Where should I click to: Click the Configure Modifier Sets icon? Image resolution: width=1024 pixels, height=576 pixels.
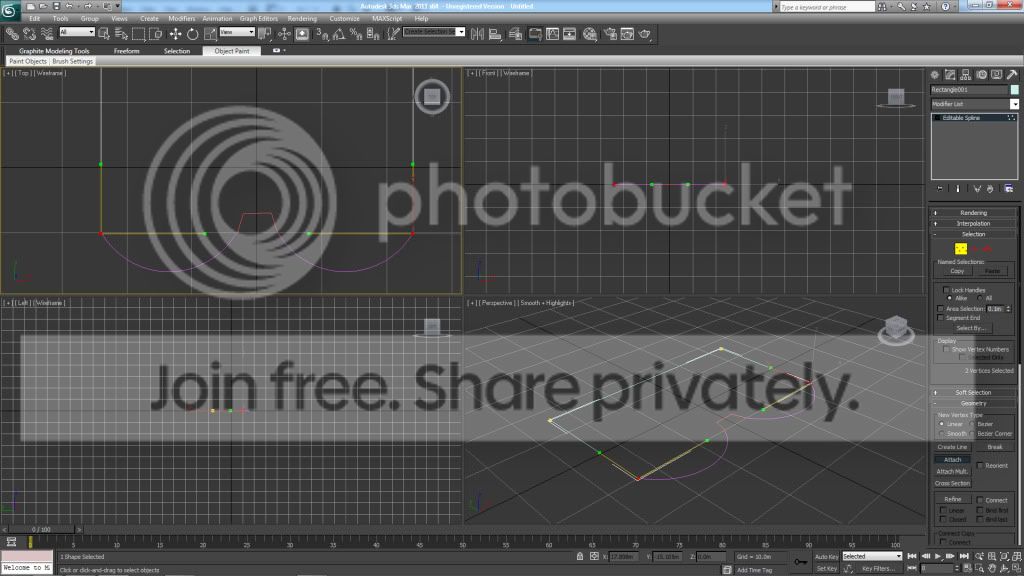[x=1009, y=189]
